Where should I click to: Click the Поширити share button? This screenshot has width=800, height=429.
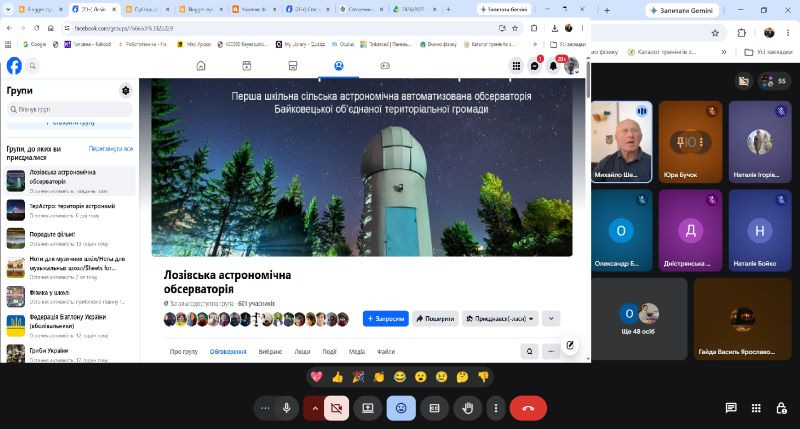[x=435, y=319]
